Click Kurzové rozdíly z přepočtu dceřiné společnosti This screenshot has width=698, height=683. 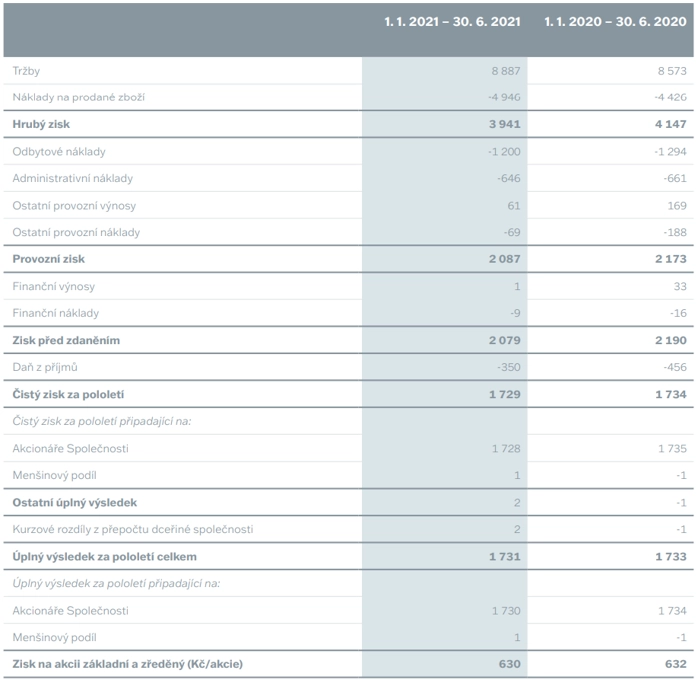[133, 529]
